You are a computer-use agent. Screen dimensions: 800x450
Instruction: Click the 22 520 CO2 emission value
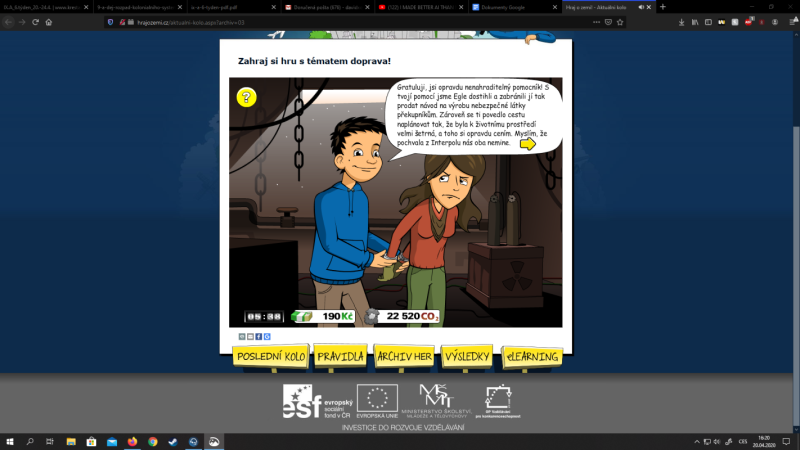point(412,316)
